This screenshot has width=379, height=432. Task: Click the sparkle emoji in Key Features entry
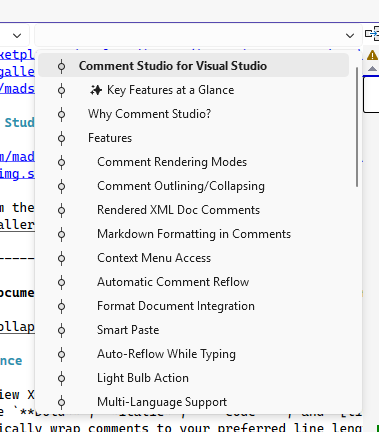tap(96, 90)
